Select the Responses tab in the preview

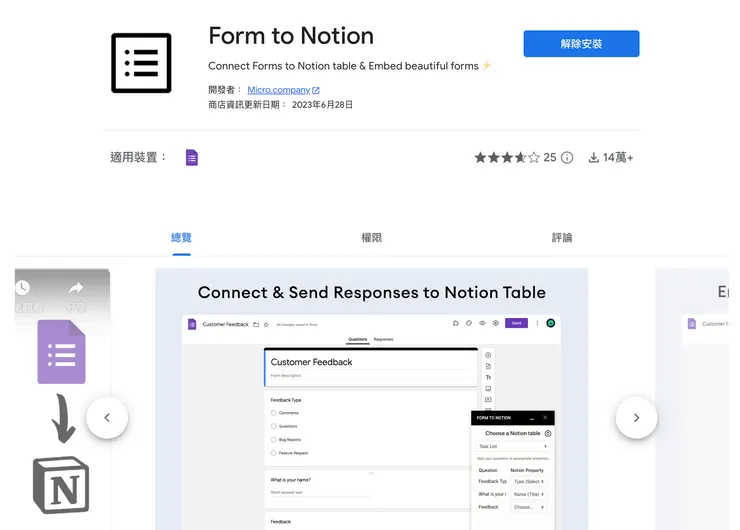click(x=383, y=339)
